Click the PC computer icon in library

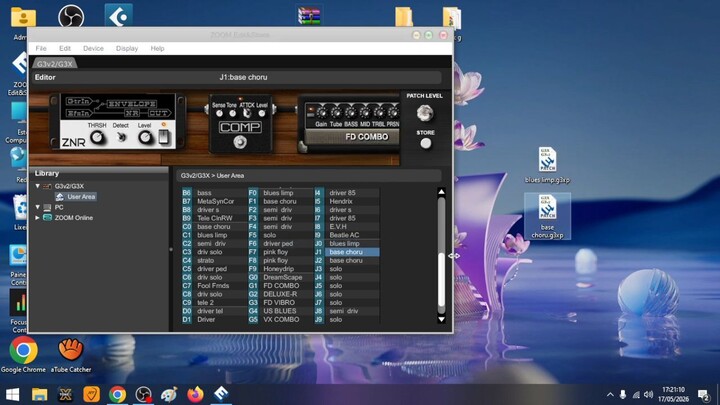click(x=47, y=207)
